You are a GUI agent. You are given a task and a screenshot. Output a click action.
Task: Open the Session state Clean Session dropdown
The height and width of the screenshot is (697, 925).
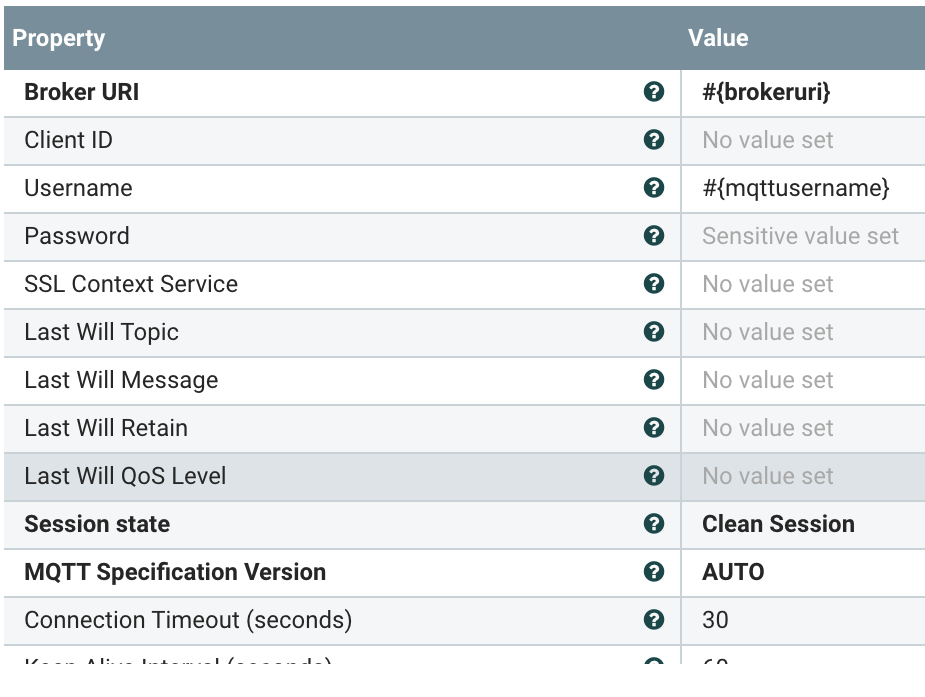pyautogui.click(x=778, y=524)
